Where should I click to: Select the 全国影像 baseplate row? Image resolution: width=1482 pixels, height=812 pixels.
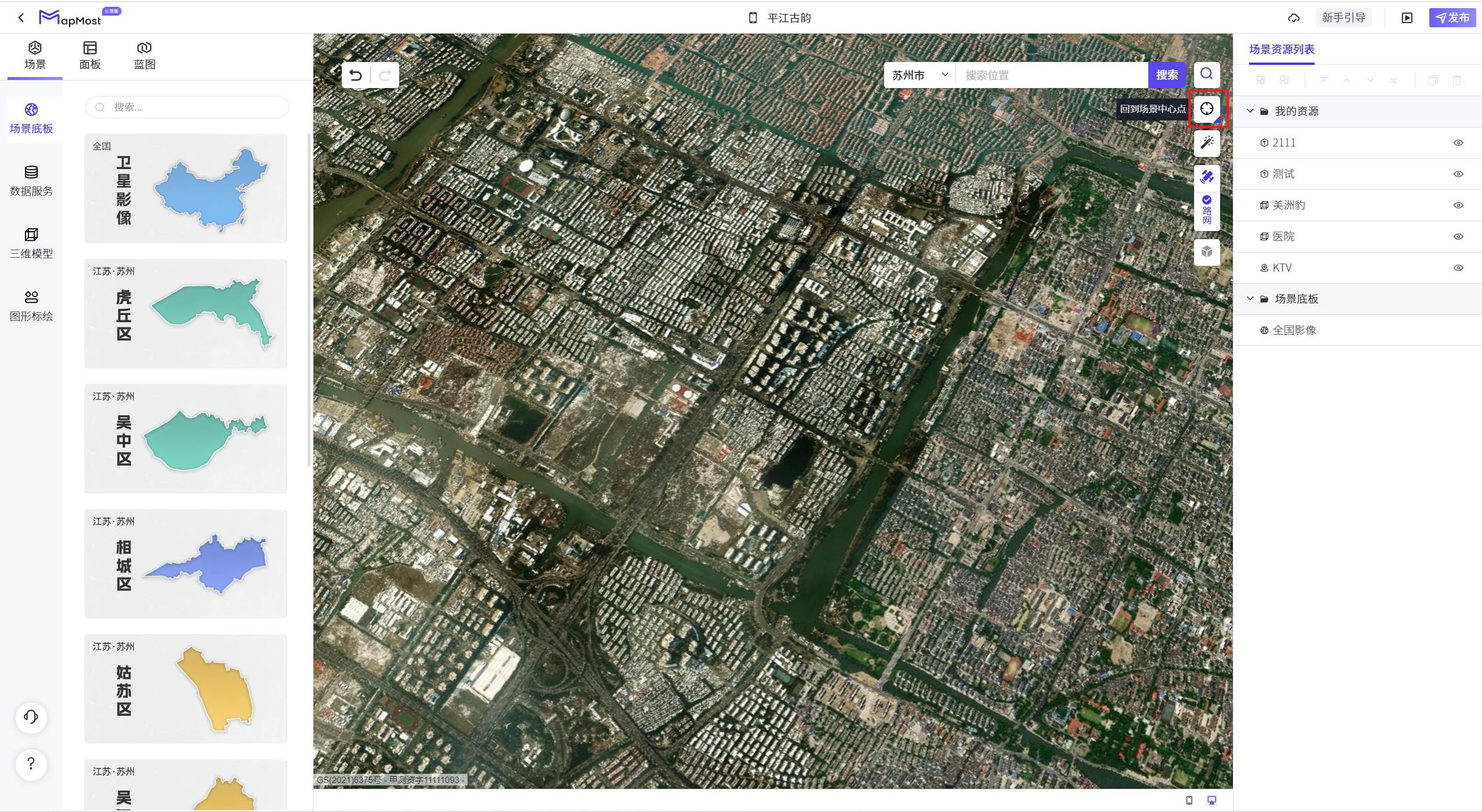pos(1357,330)
